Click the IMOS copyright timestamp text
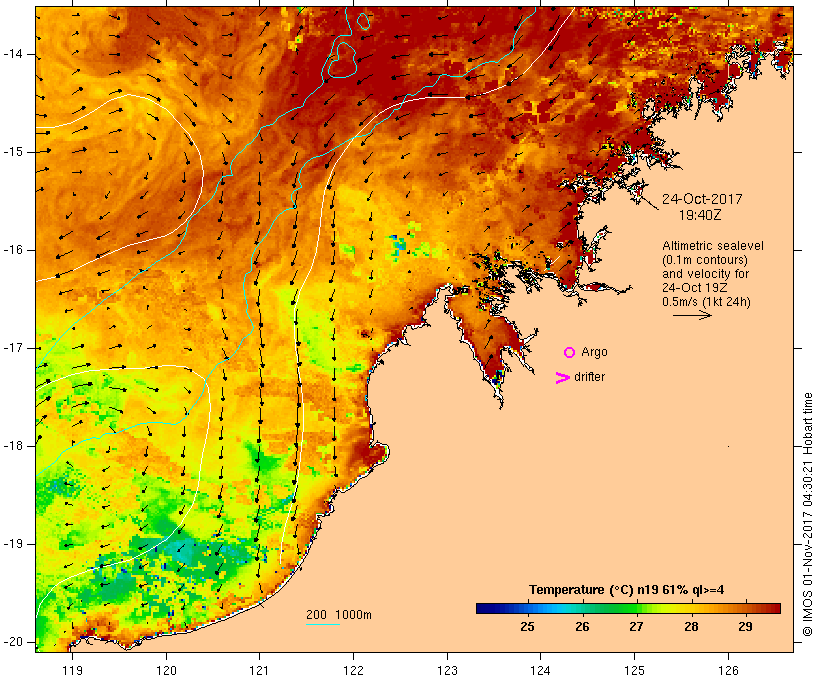This screenshot has height=680, width=820. (807, 515)
